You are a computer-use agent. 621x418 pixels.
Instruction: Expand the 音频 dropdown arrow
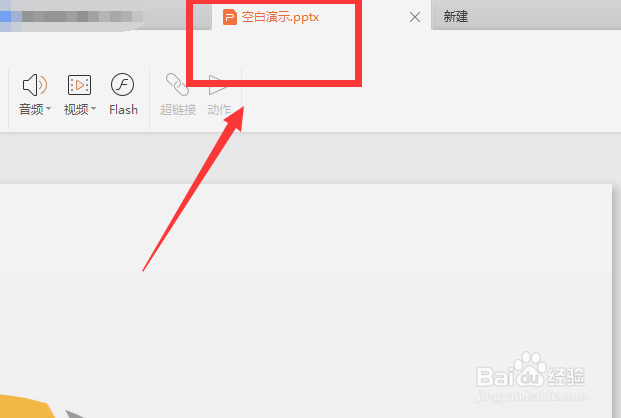49,108
